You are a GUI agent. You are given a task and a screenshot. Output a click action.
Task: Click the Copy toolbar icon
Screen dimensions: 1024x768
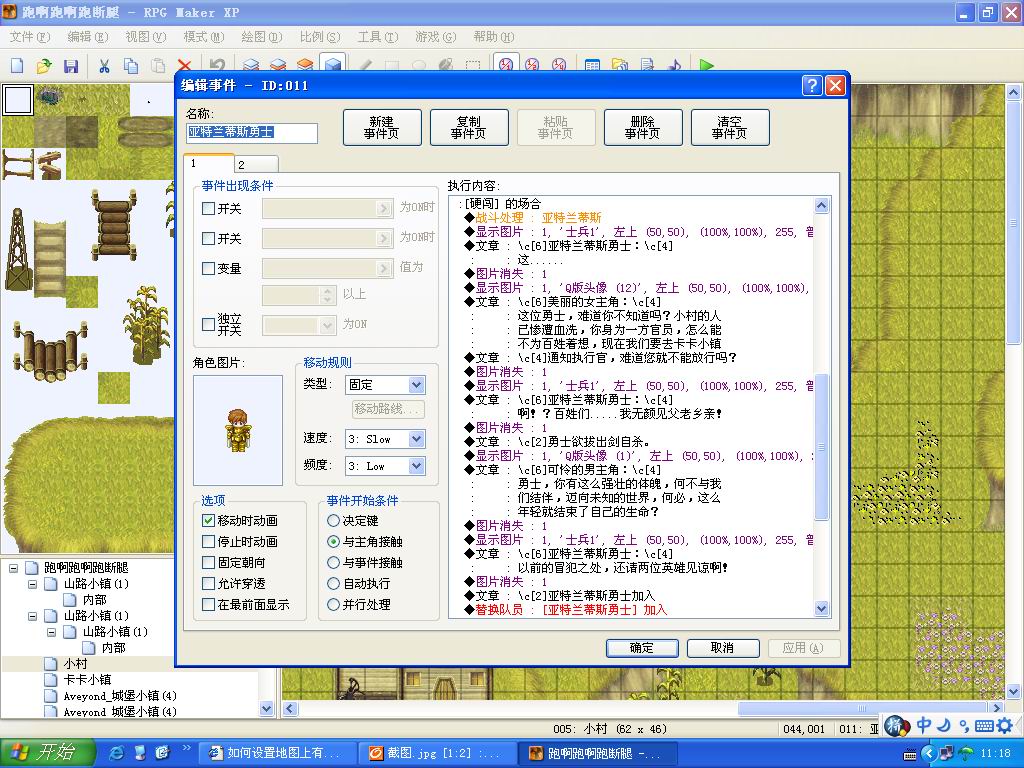click(x=131, y=65)
